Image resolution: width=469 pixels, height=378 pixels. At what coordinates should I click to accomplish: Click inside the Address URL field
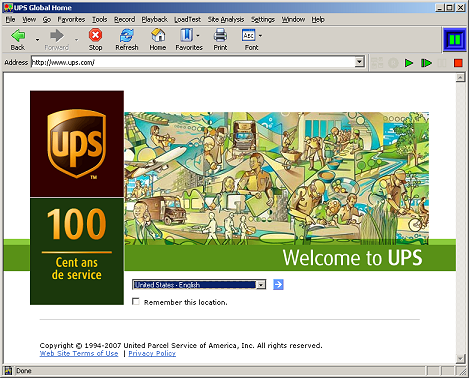coord(193,62)
